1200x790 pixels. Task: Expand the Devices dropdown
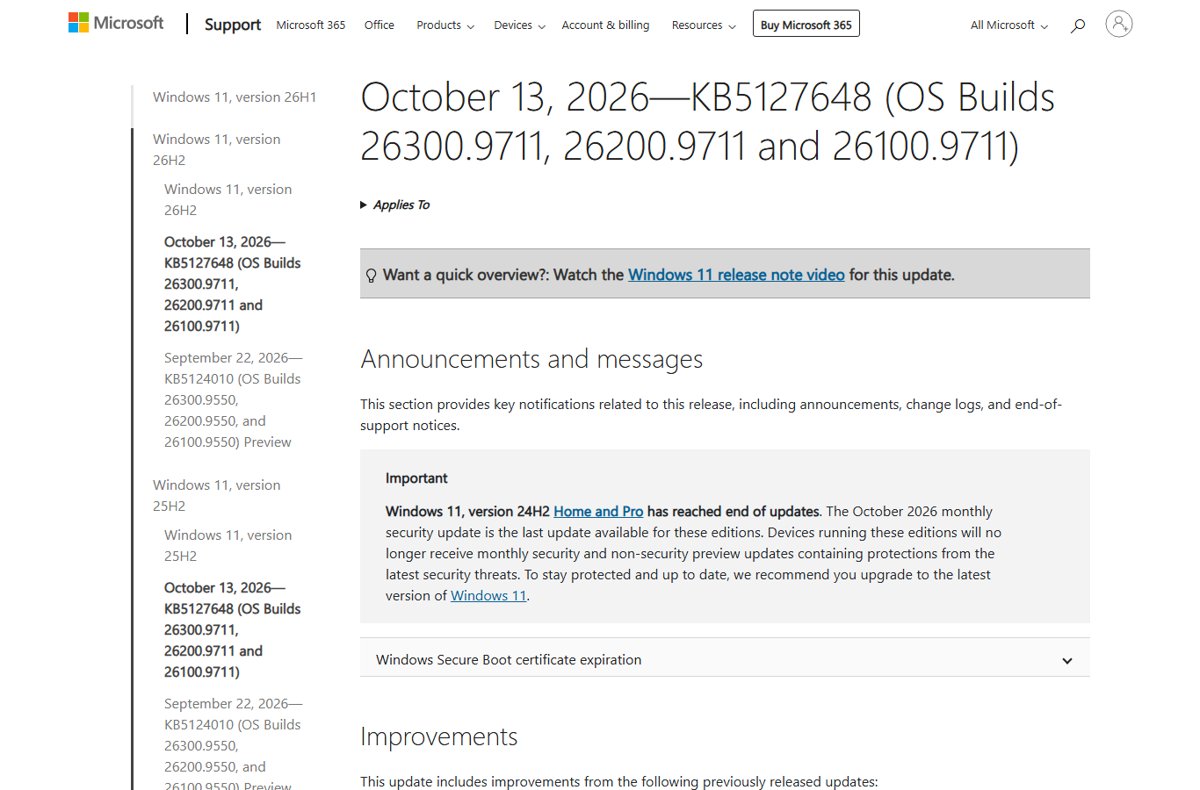(x=520, y=25)
